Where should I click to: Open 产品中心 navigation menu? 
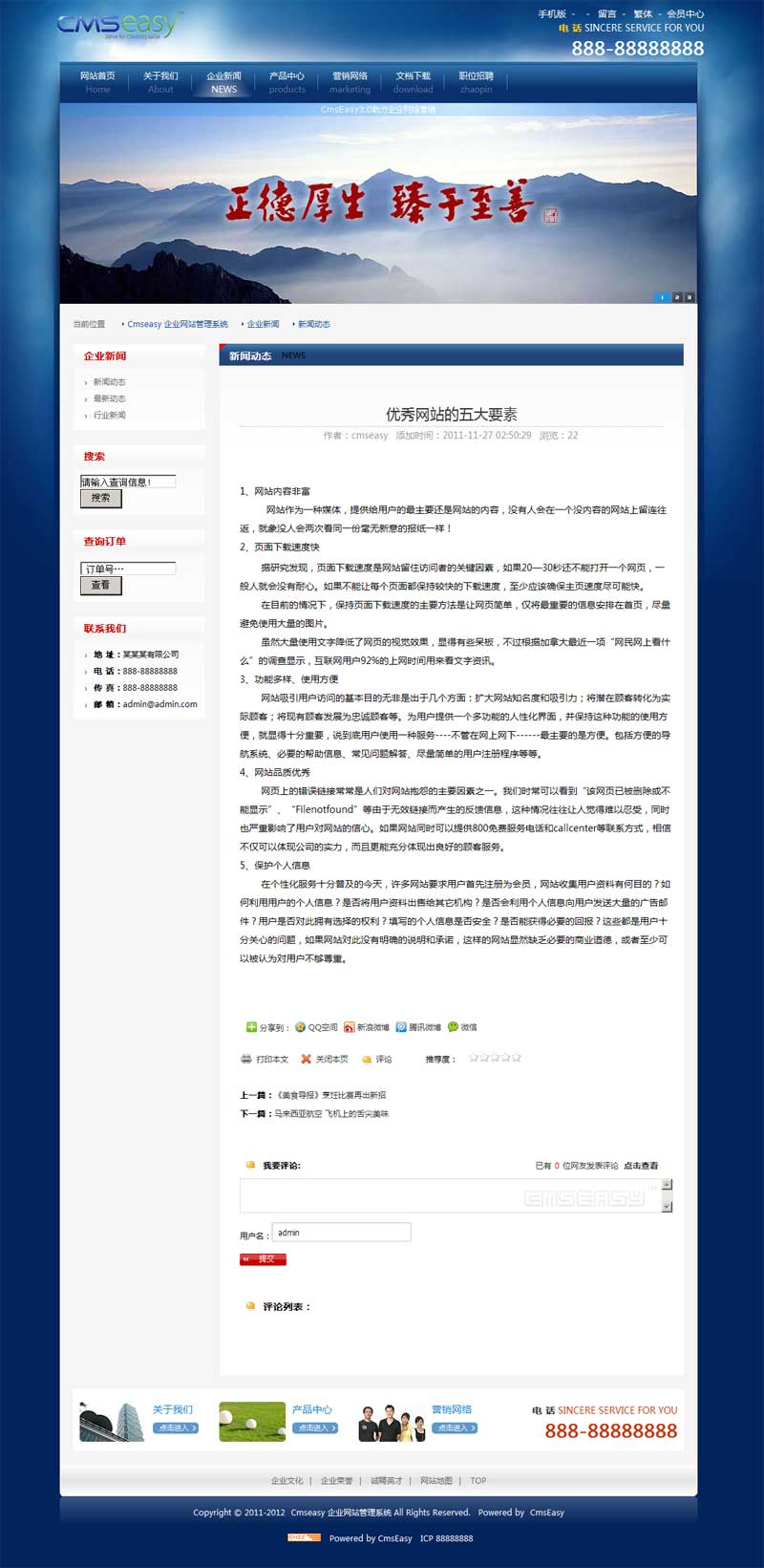(286, 82)
